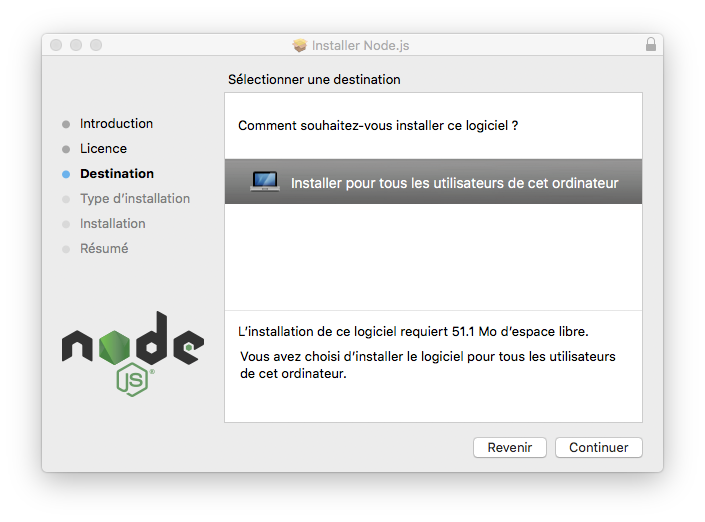The height and width of the screenshot is (522, 705).
Task: Open the Licence step in sidebar
Action: click(103, 149)
